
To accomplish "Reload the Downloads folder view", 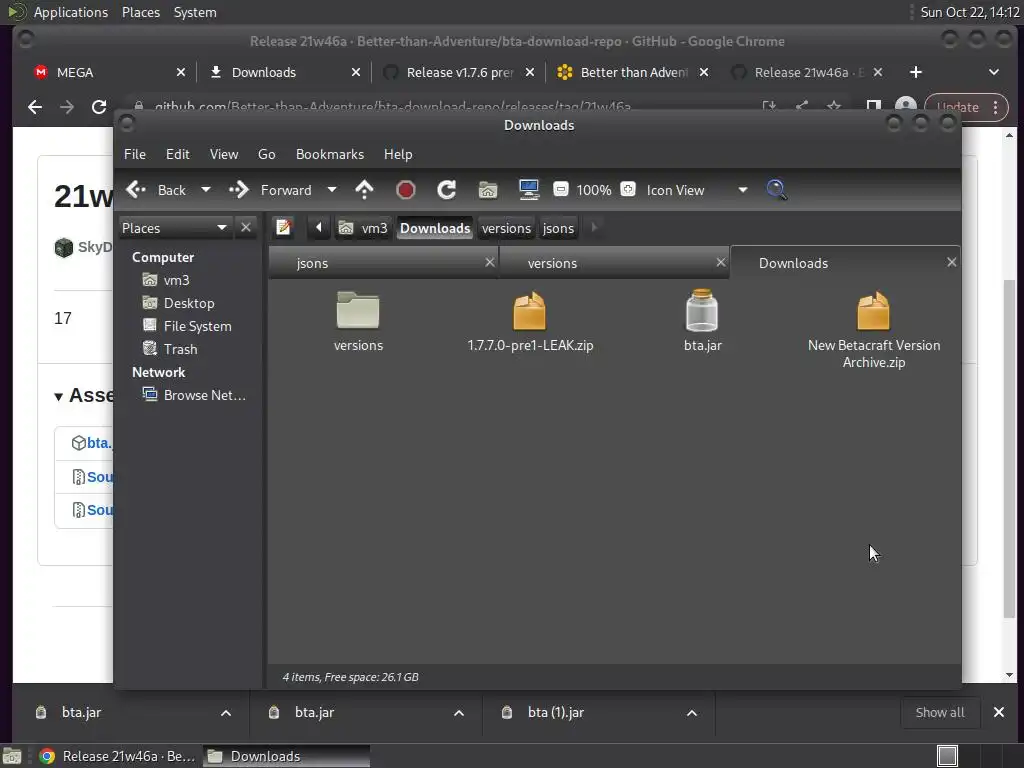I will click(x=447, y=190).
